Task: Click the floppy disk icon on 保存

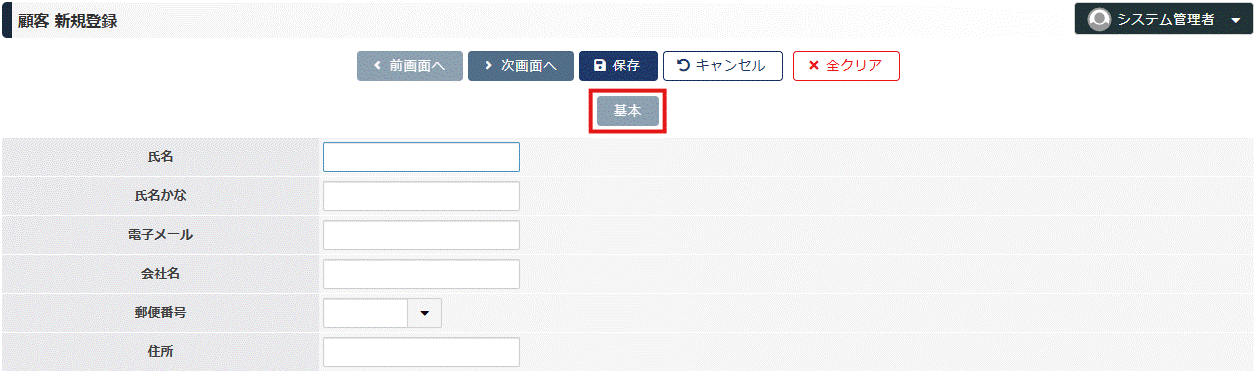Action: coord(599,66)
